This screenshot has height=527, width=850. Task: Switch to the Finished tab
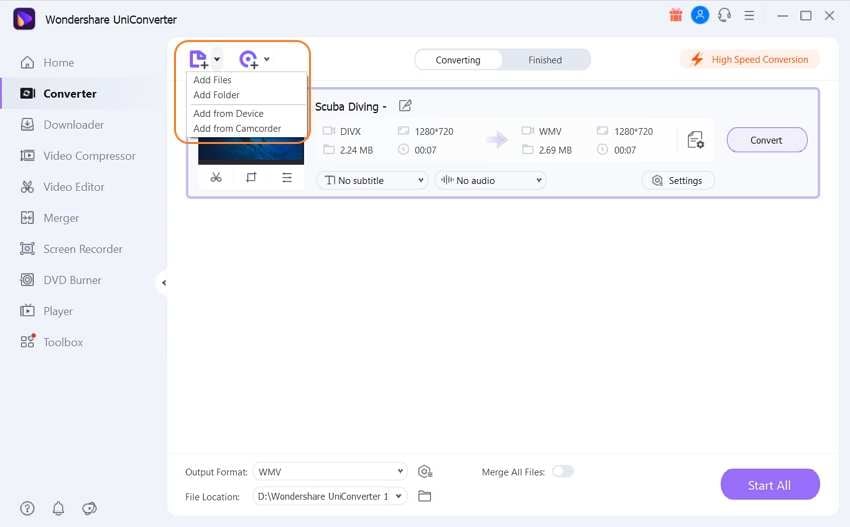tap(545, 60)
